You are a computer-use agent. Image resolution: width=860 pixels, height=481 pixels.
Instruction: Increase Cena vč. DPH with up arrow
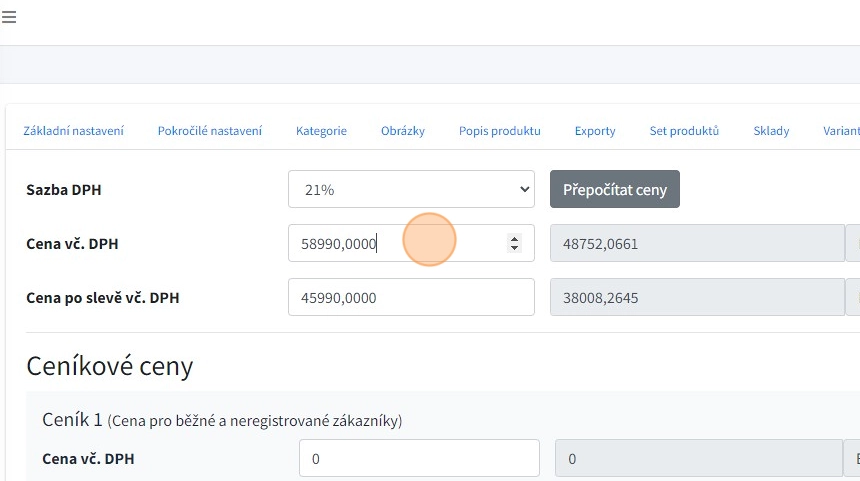(514, 239)
